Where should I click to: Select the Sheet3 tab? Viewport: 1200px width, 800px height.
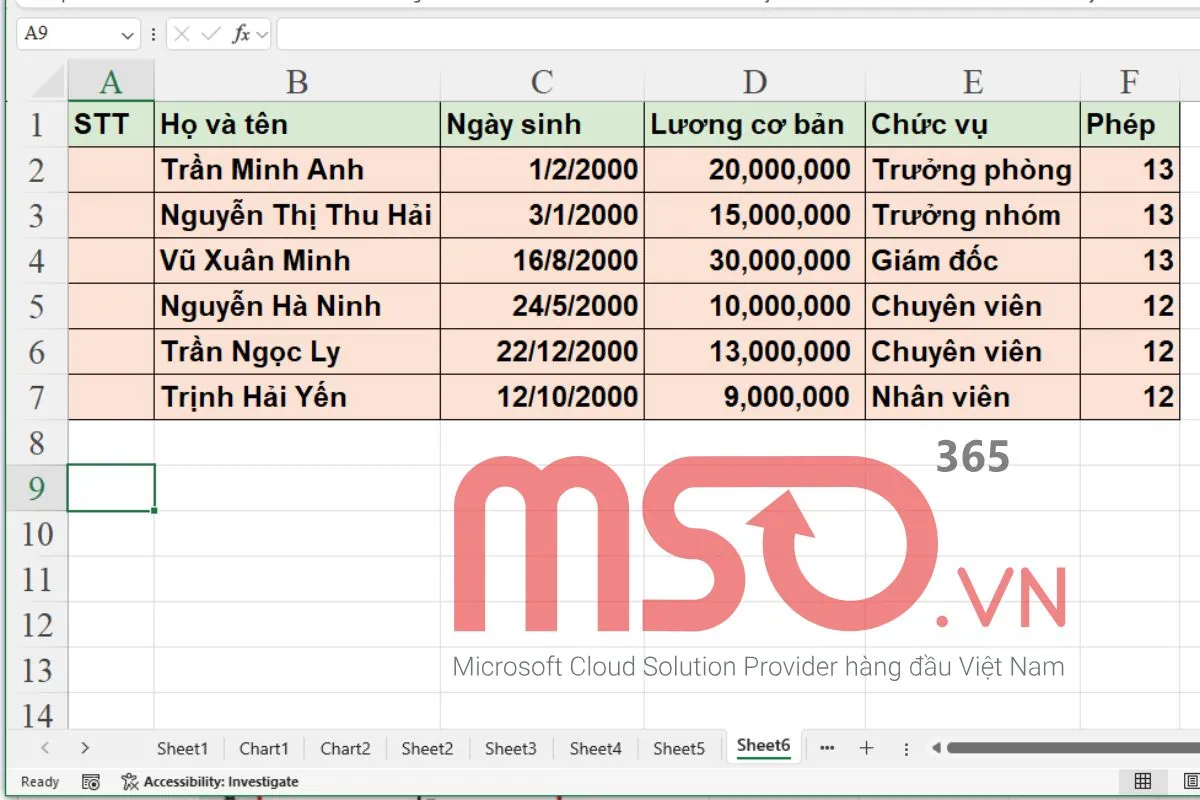tap(511, 747)
